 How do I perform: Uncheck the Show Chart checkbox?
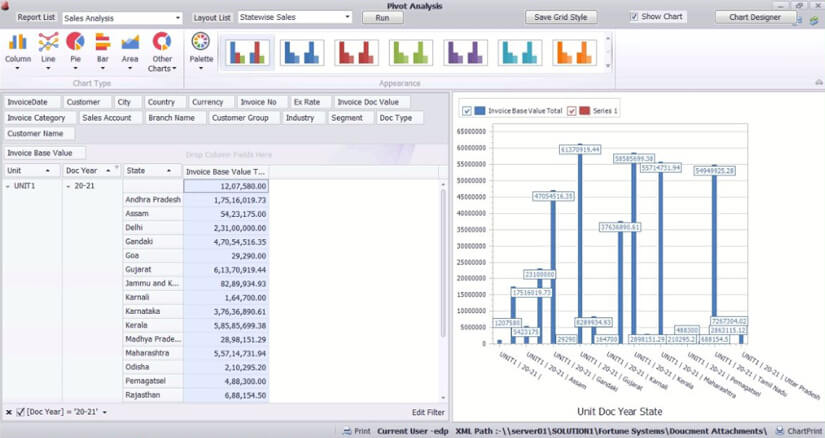tap(635, 17)
